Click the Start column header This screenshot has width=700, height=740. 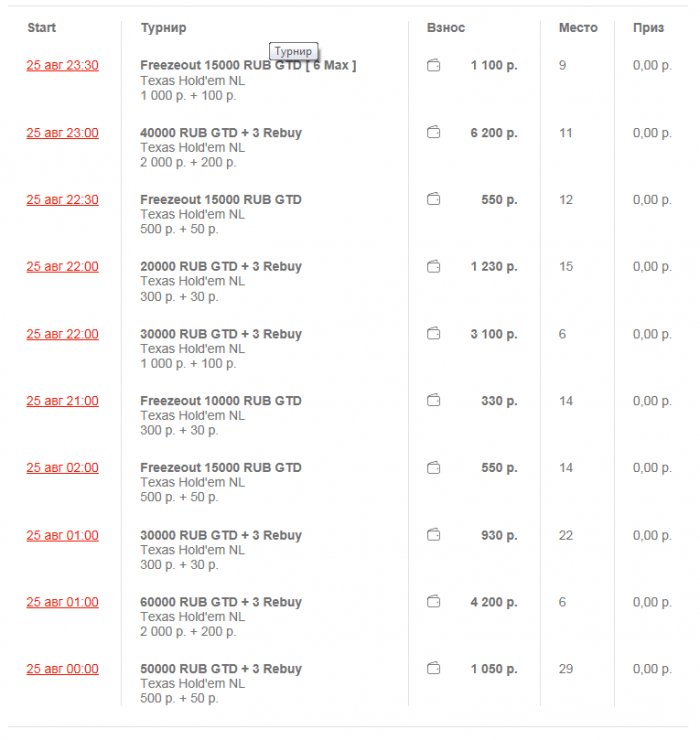click(x=42, y=28)
